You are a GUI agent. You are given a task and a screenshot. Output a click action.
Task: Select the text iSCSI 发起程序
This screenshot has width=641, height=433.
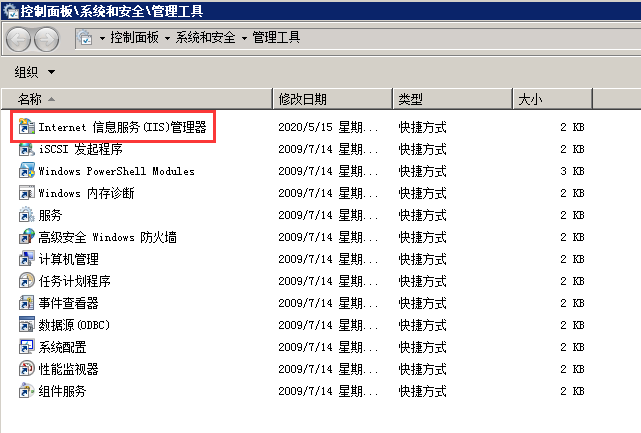coord(81,149)
